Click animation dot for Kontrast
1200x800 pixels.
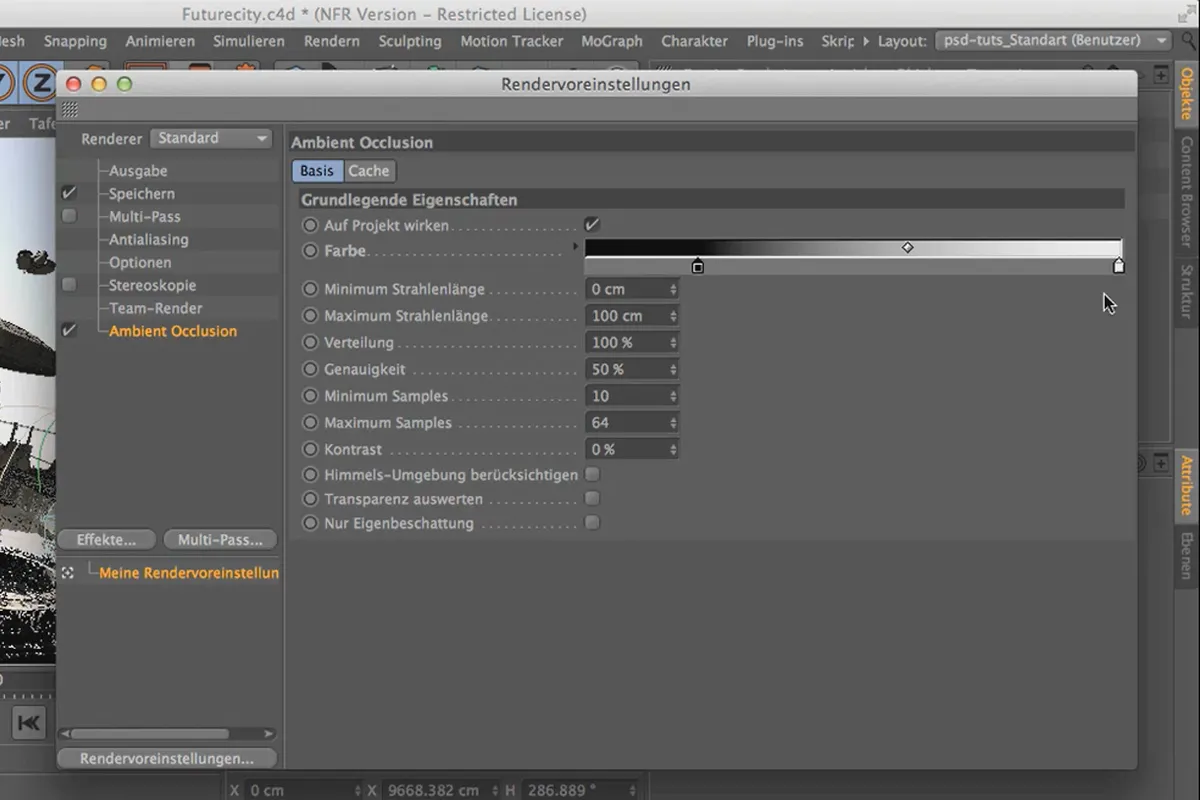point(310,450)
